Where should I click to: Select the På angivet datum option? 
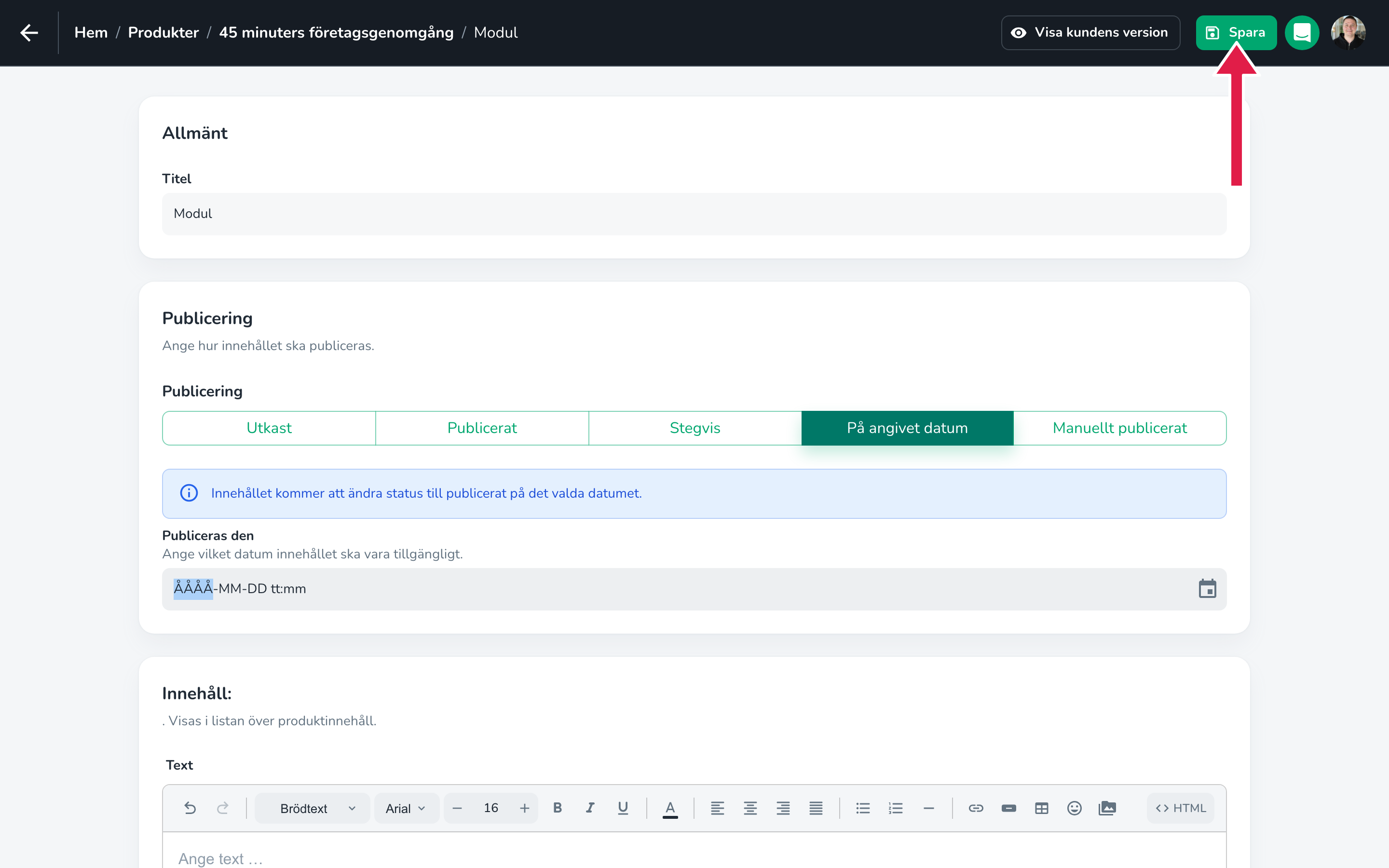coord(908,428)
